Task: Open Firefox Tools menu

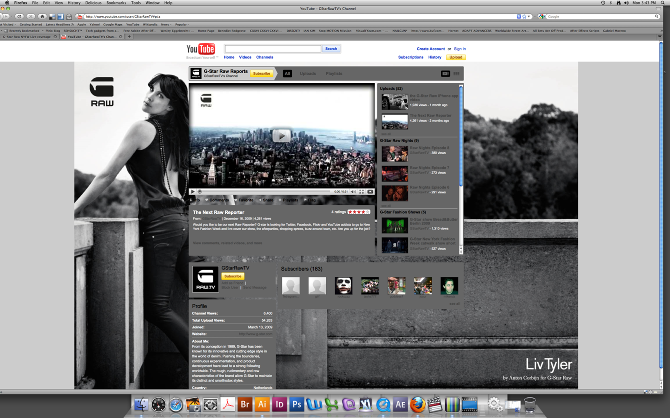Action: point(136,3)
